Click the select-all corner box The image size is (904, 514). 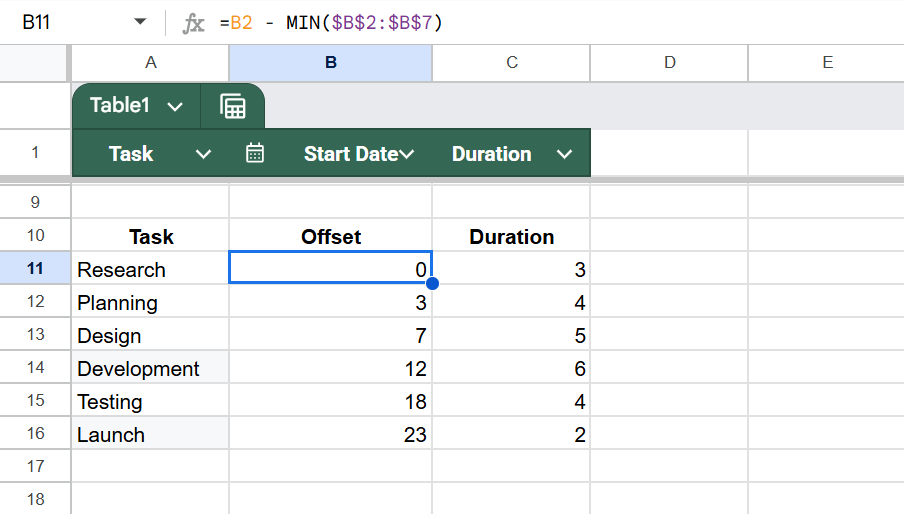pyautogui.click(x=34, y=62)
